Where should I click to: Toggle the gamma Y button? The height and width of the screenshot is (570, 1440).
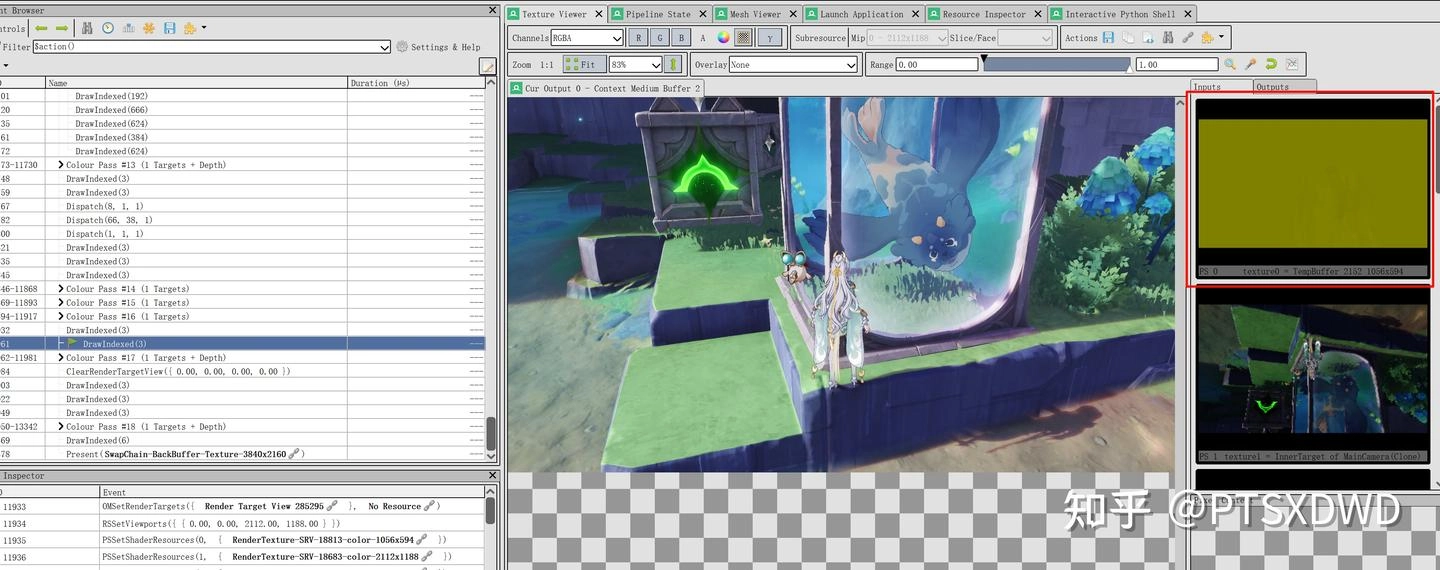pyautogui.click(x=770, y=37)
